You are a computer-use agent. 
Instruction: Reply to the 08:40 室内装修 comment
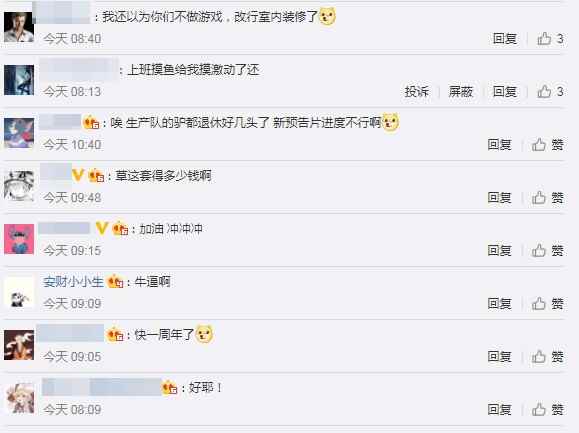pos(504,38)
